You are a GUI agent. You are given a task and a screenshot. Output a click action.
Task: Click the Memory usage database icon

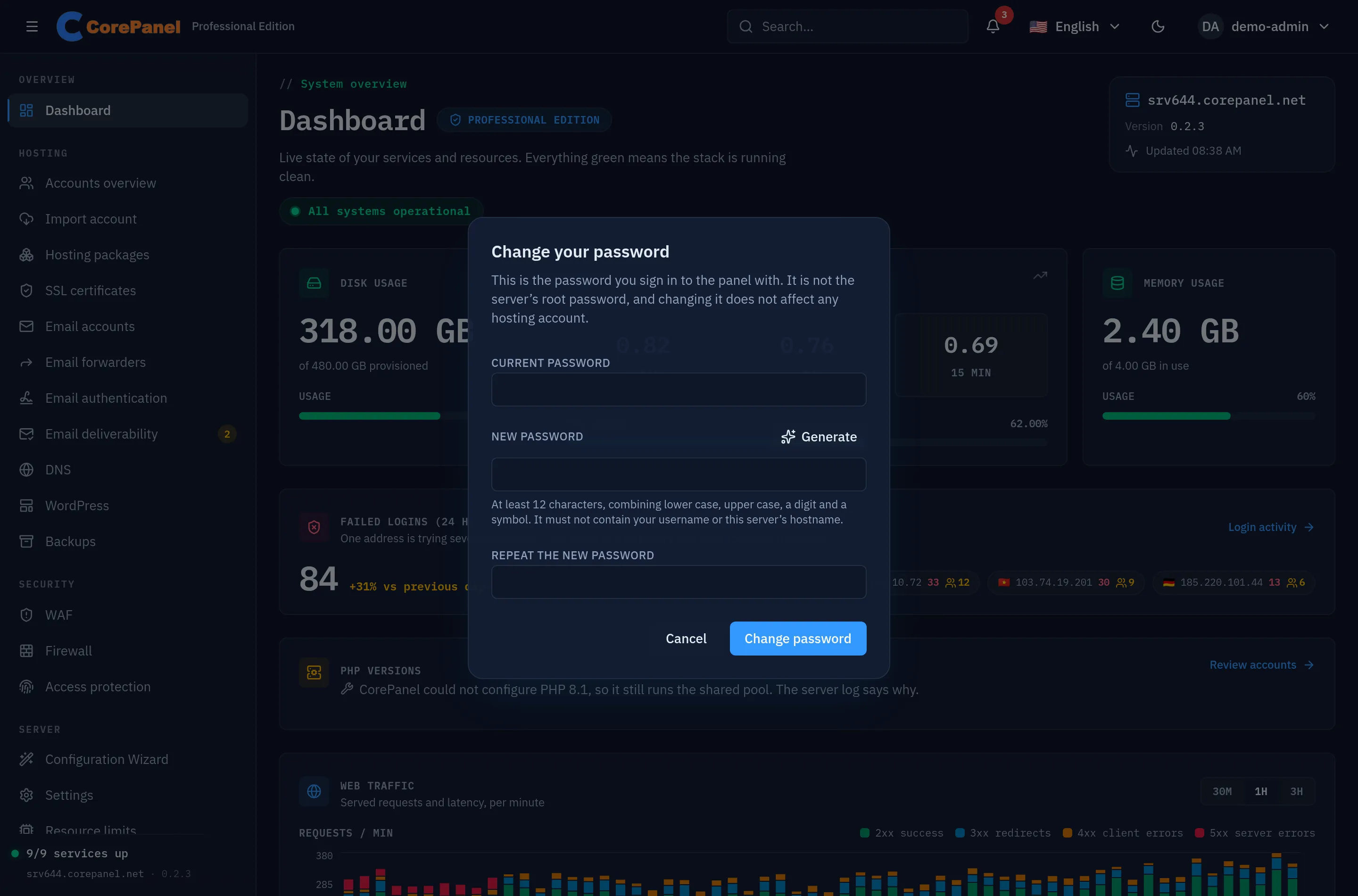click(1117, 283)
